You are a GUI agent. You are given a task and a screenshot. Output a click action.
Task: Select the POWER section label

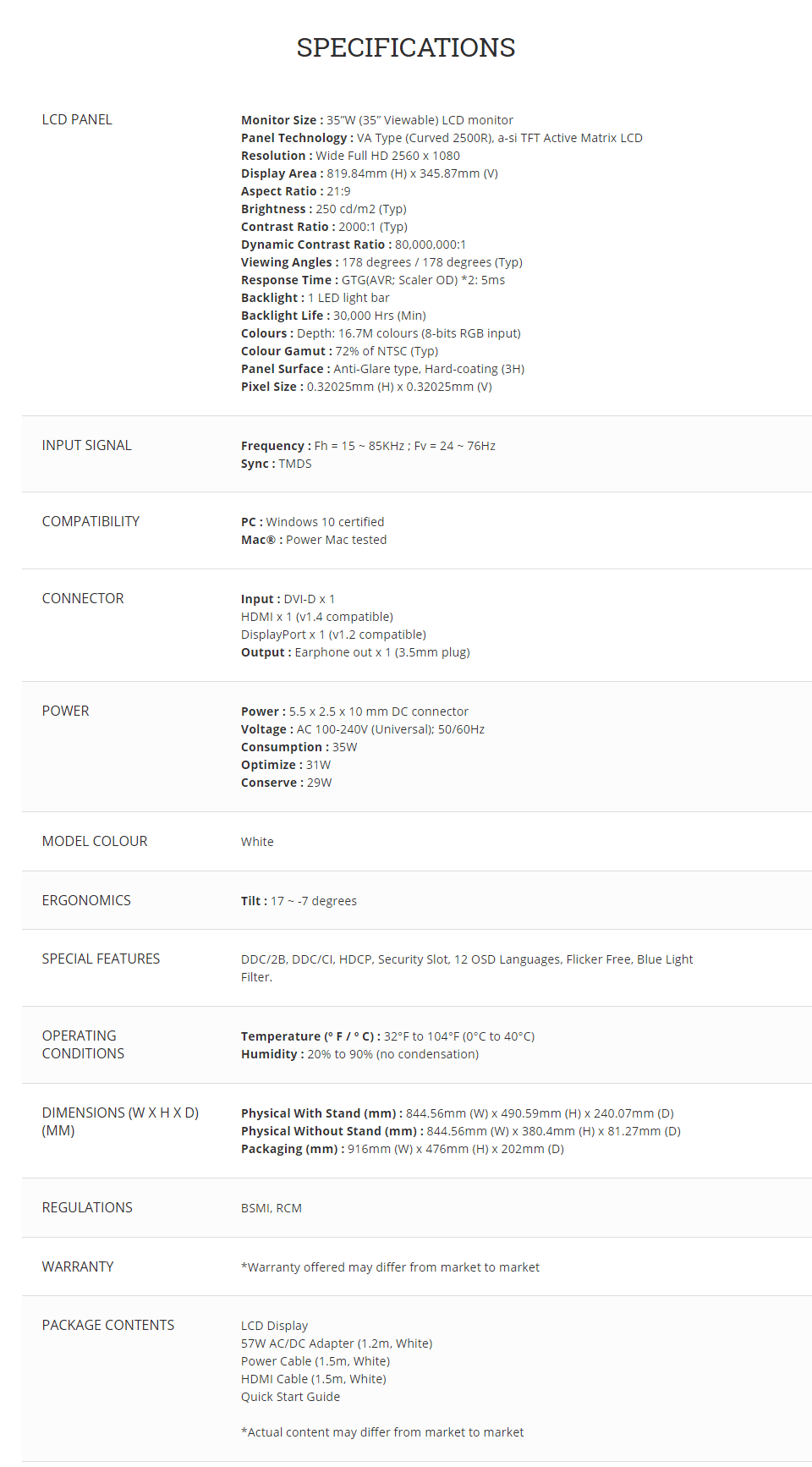[65, 711]
